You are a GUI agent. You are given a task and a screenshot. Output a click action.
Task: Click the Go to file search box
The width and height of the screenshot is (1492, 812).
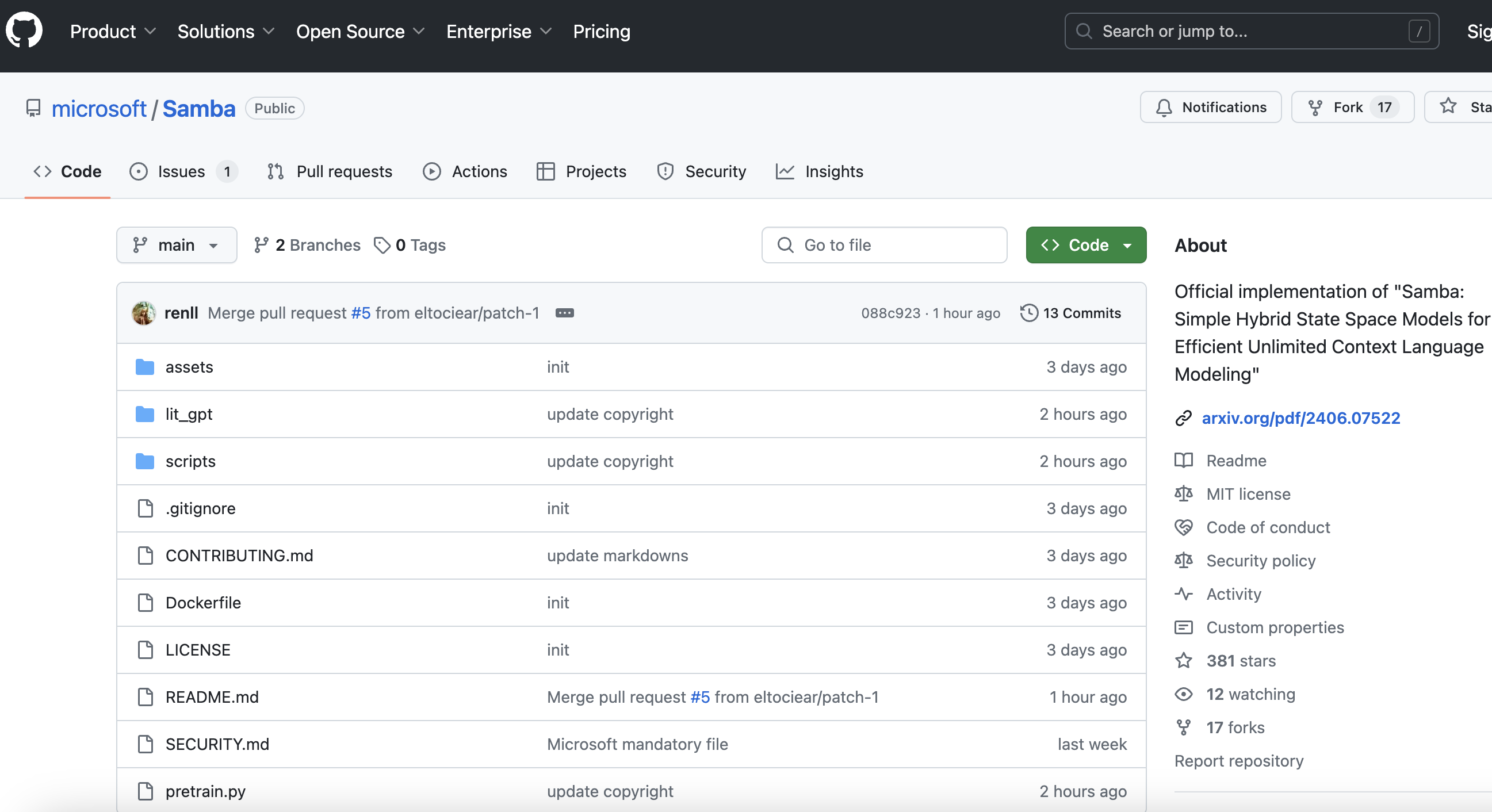tap(884, 245)
